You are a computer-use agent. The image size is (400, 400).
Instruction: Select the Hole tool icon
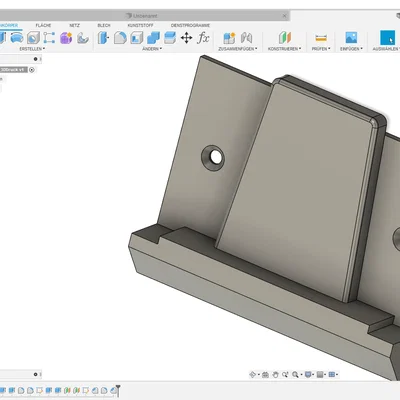click(x=33, y=38)
